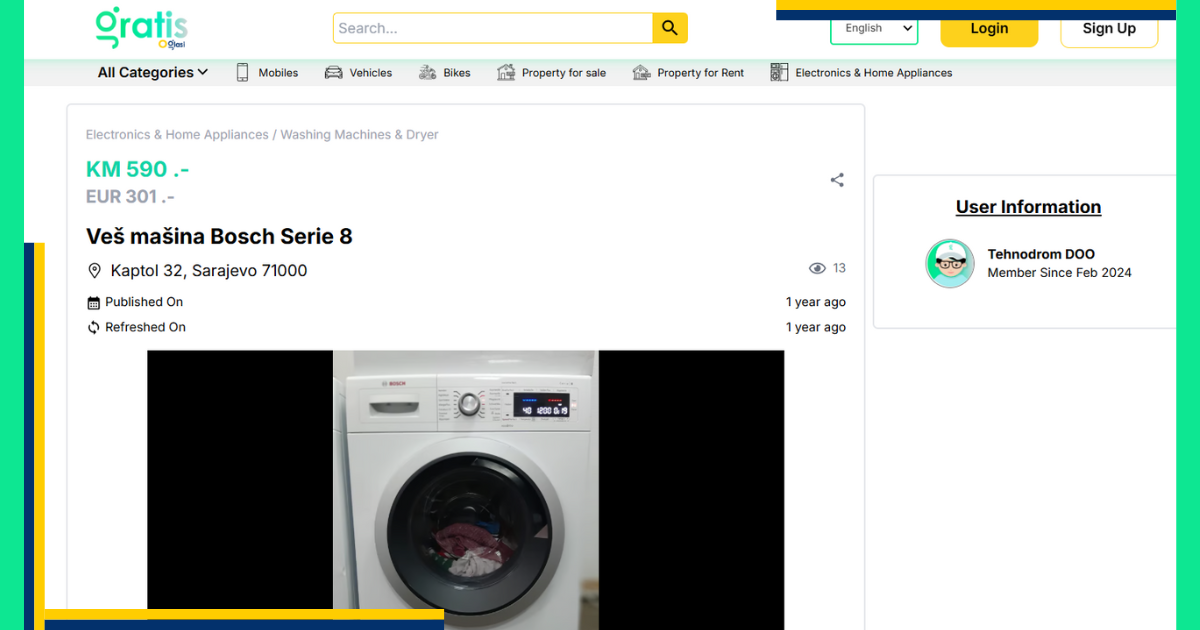The image size is (1200, 630).
Task: Click the Tehnodrom DOO seller avatar
Action: tap(949, 264)
